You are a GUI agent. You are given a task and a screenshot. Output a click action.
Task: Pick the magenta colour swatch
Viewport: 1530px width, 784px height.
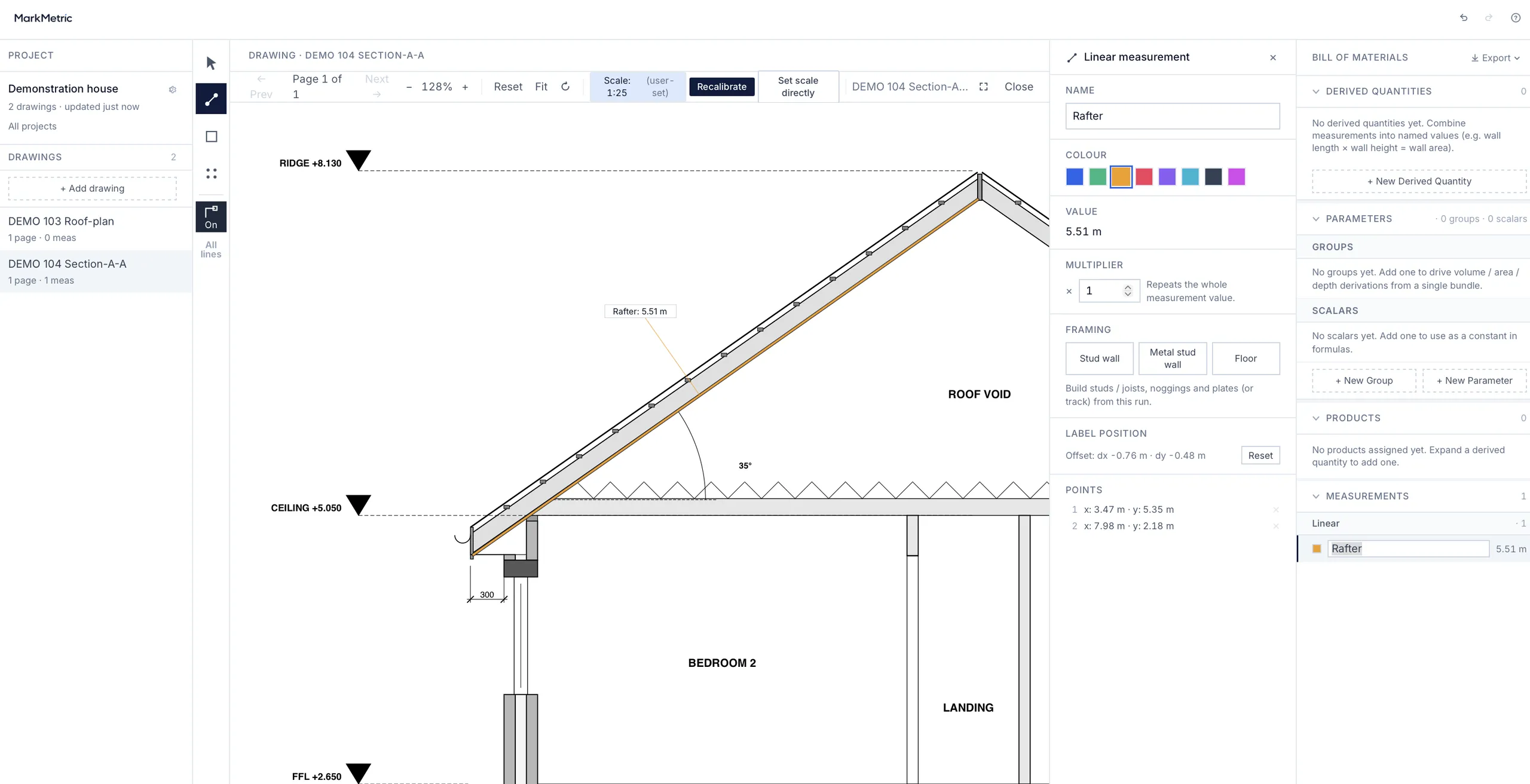[1236, 177]
